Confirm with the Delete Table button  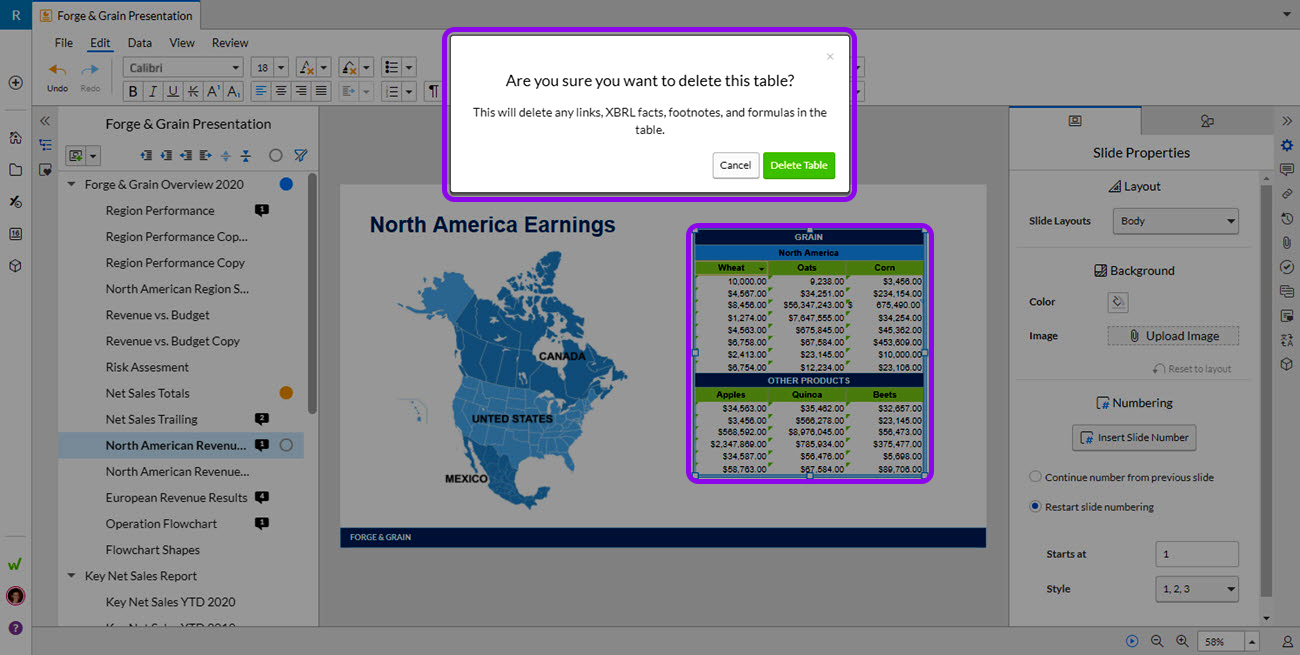point(798,166)
